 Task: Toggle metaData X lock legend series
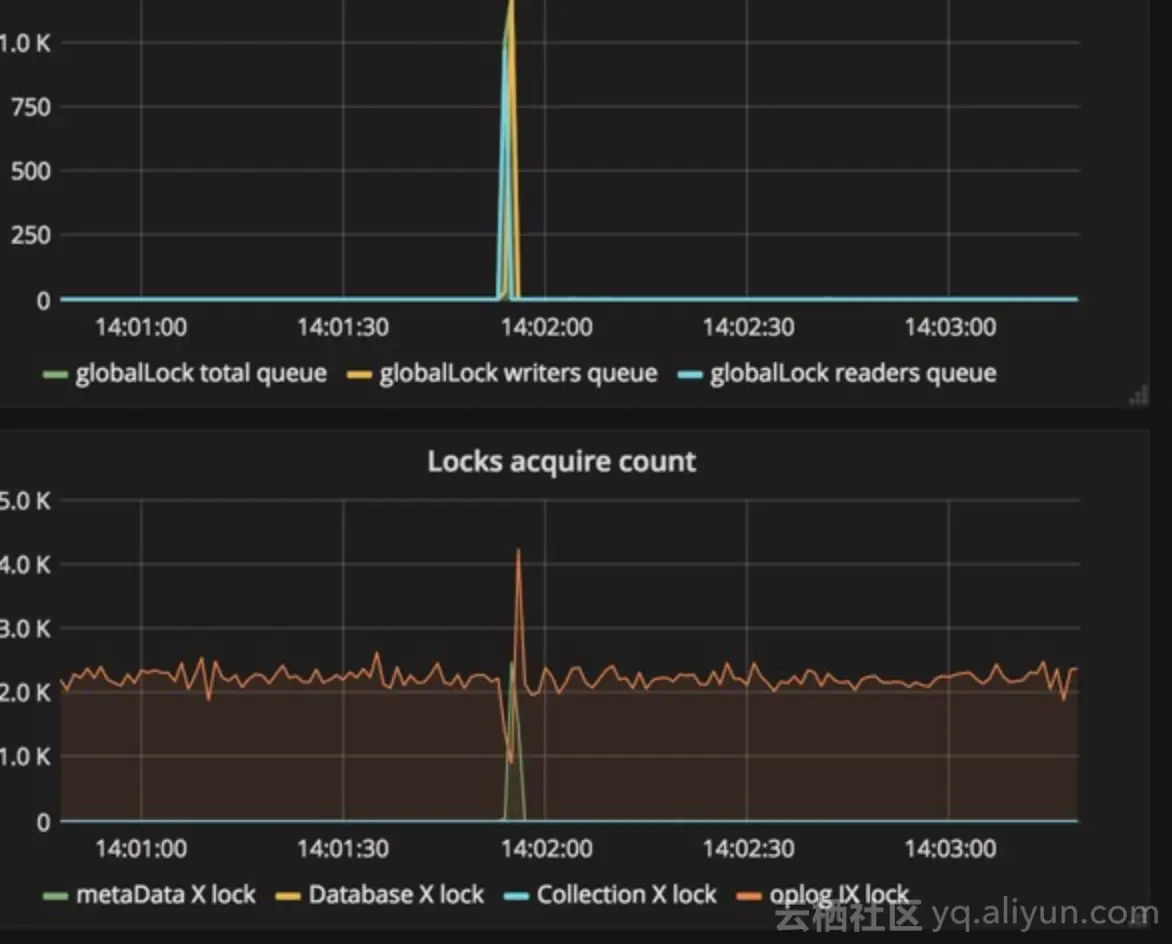166,895
